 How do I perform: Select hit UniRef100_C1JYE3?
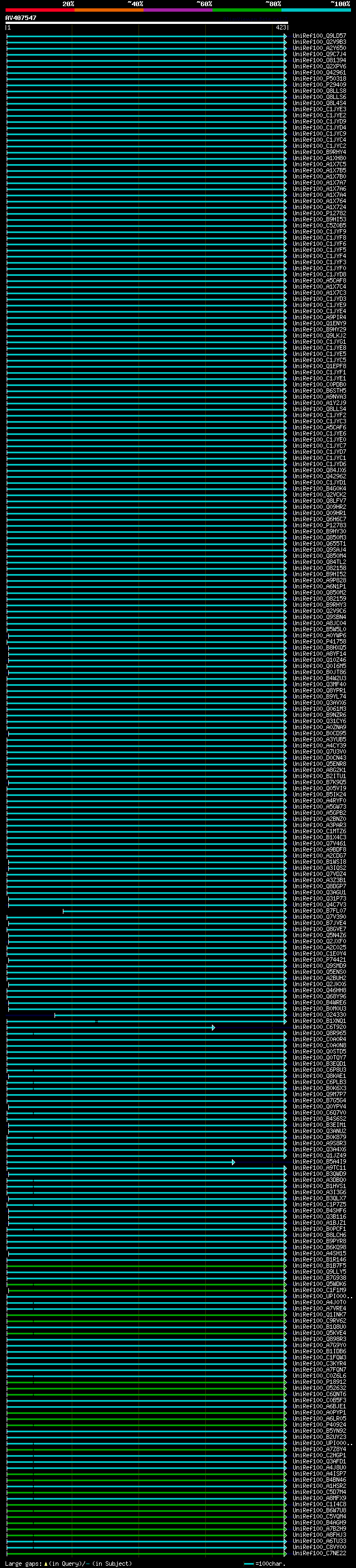tap(319, 110)
